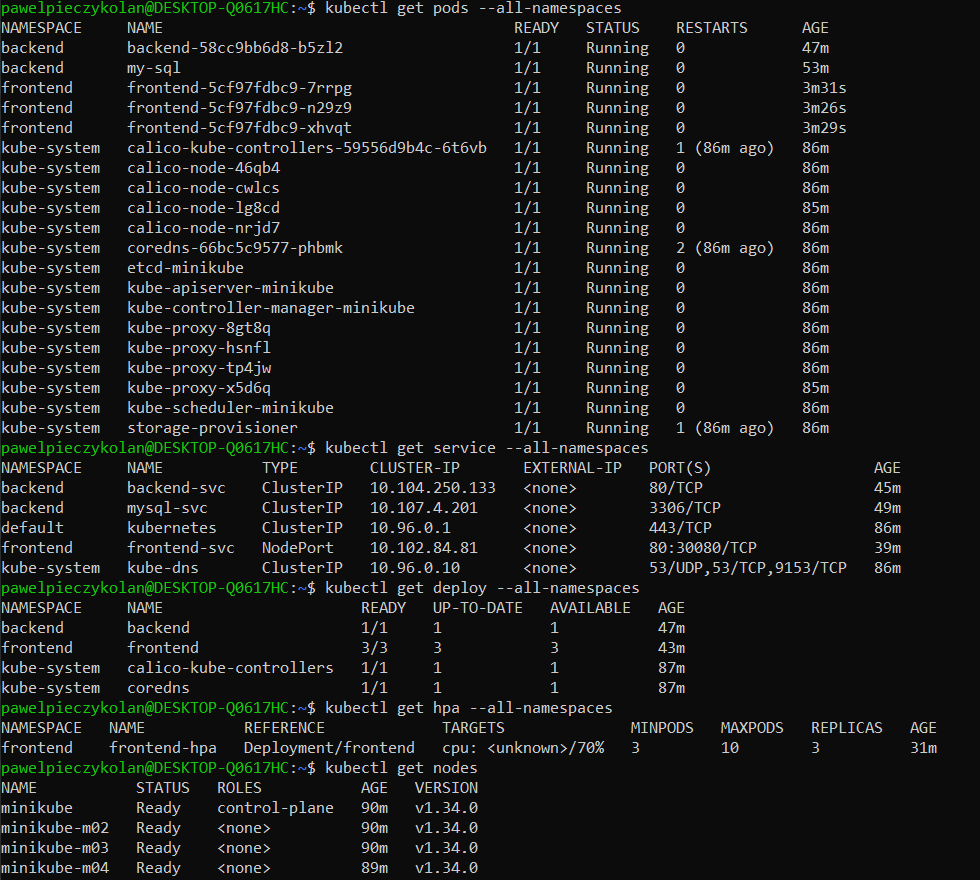
Task: Click the 'cpu: <unknown>/70%' target
Action: [523, 748]
